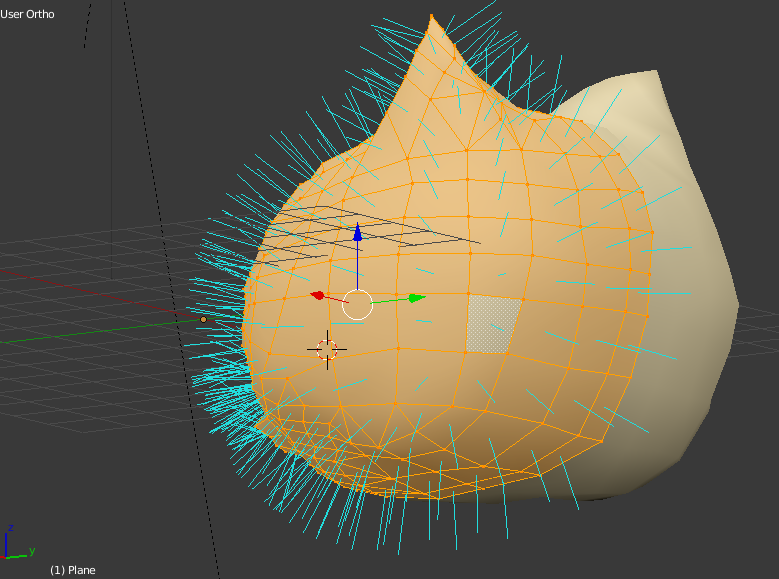Click the '(1) Plane' object label
The width and height of the screenshot is (779, 579).
tap(73, 570)
